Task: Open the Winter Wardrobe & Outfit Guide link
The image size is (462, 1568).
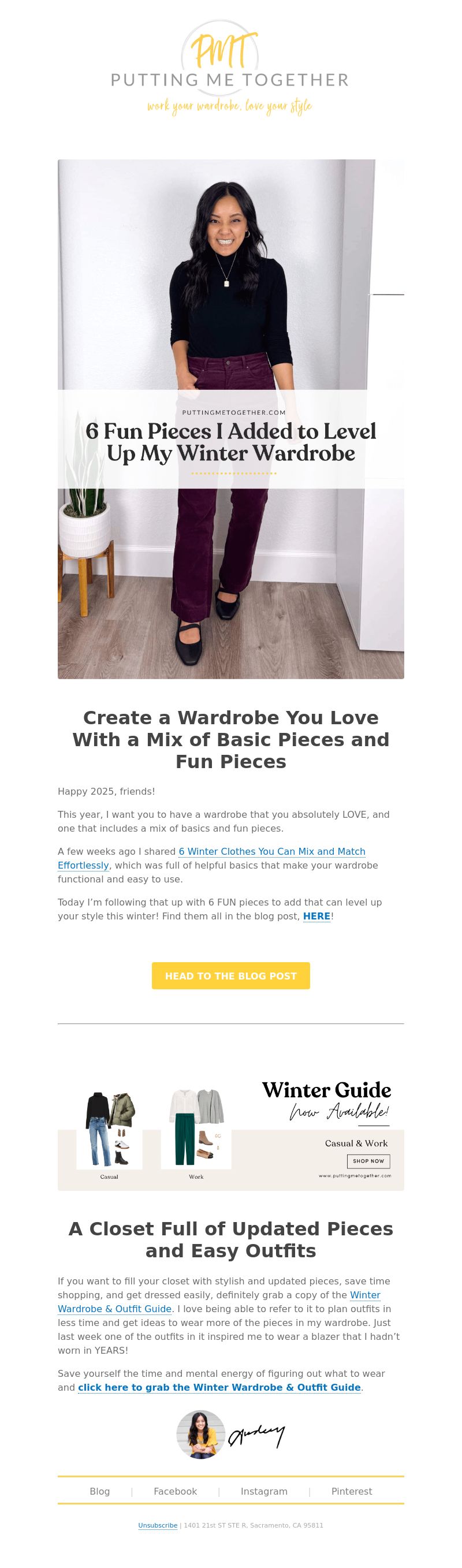Action: (219, 1302)
